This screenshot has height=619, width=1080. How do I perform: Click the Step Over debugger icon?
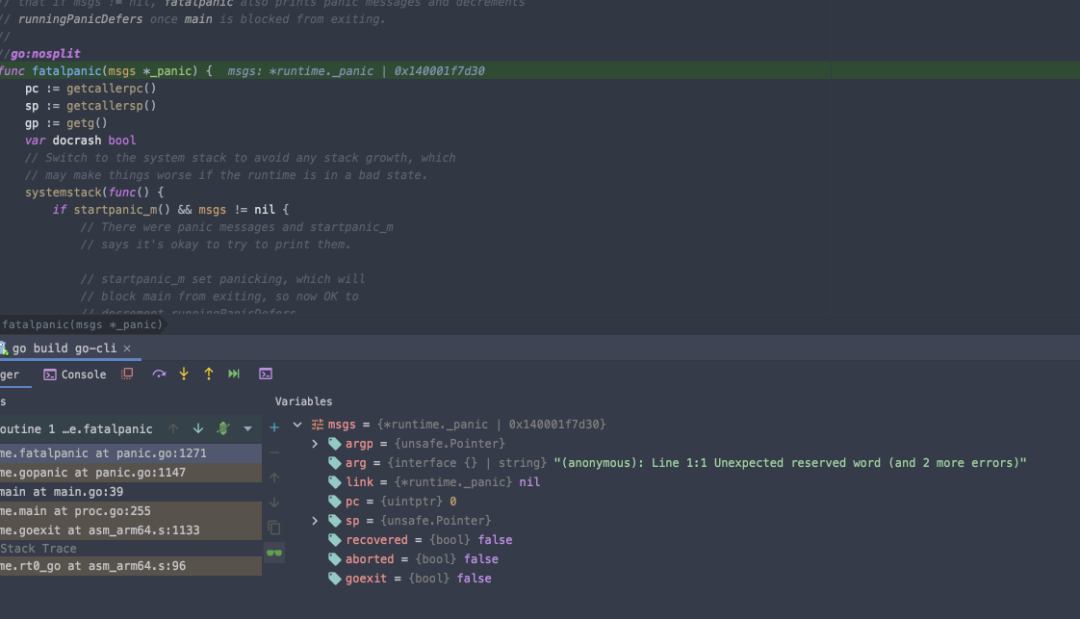coord(159,374)
